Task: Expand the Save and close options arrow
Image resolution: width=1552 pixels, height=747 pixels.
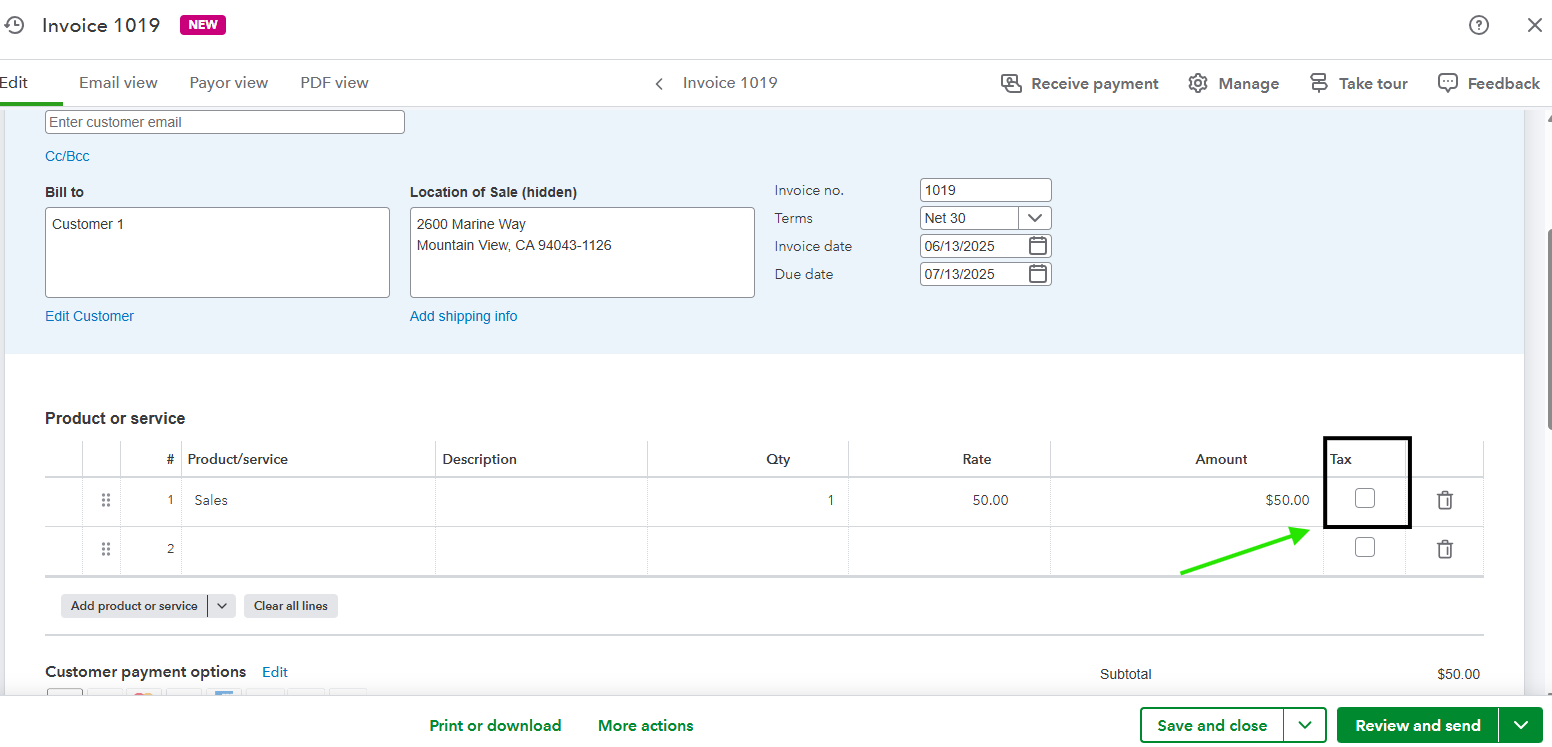Action: (1305, 726)
